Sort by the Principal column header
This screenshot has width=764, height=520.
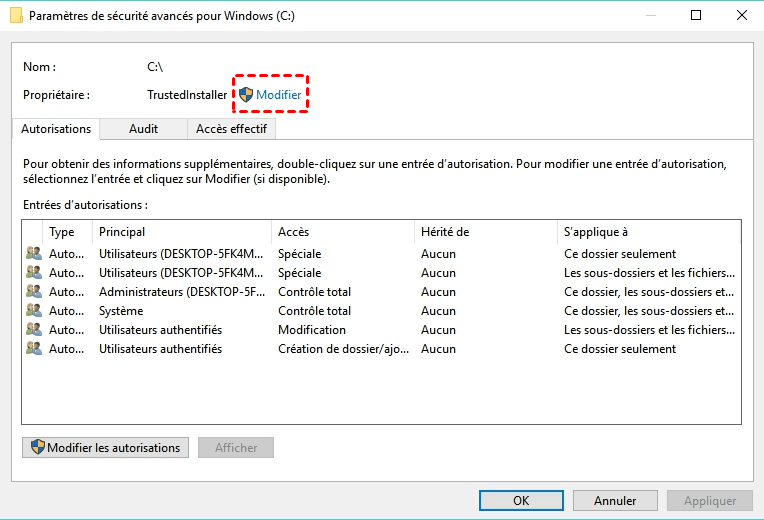point(182,232)
